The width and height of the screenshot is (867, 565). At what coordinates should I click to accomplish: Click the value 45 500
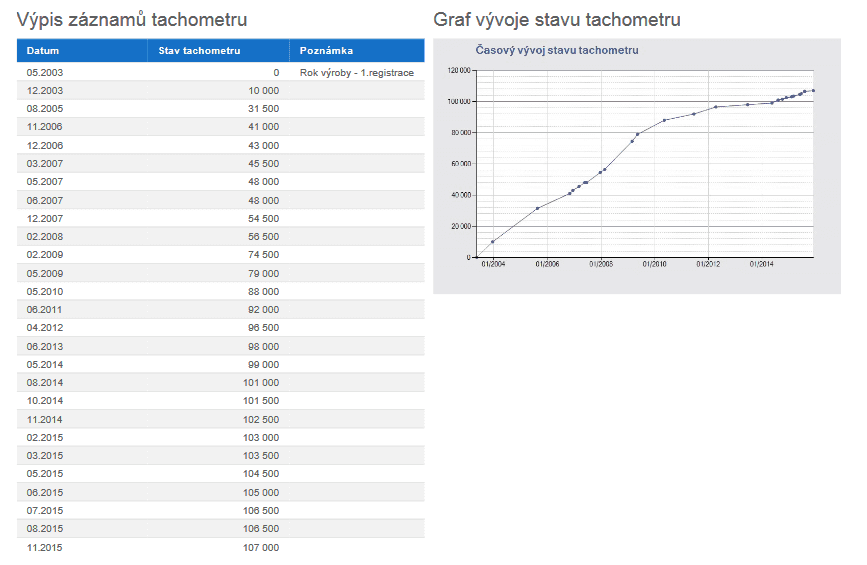[x=263, y=164]
